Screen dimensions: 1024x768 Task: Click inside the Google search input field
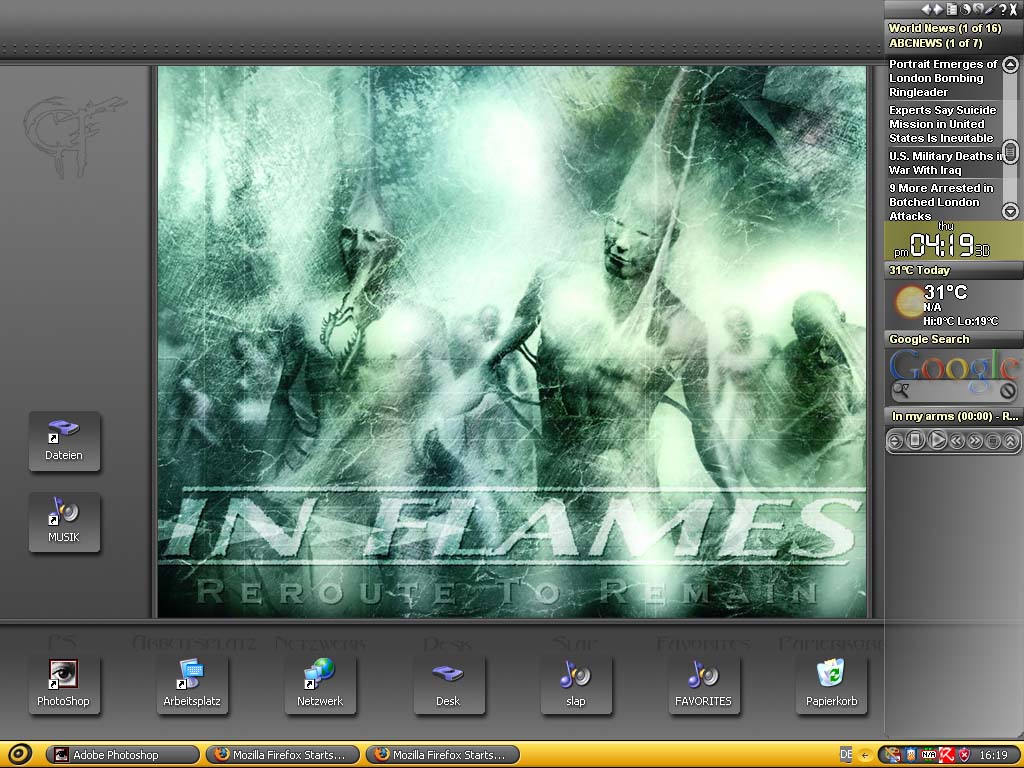click(955, 391)
